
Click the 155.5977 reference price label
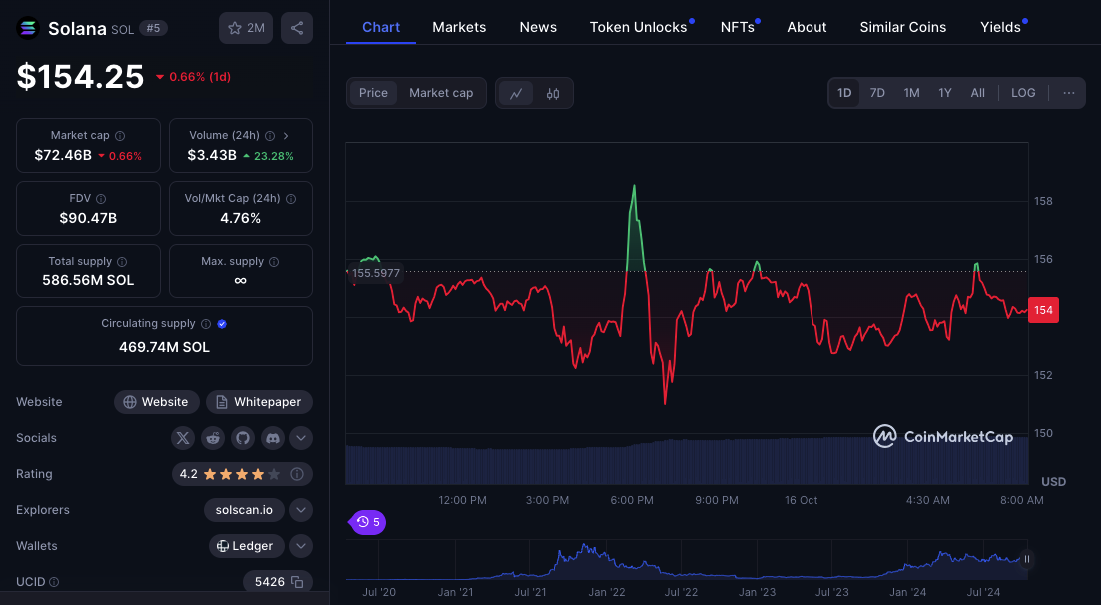[x=376, y=273]
